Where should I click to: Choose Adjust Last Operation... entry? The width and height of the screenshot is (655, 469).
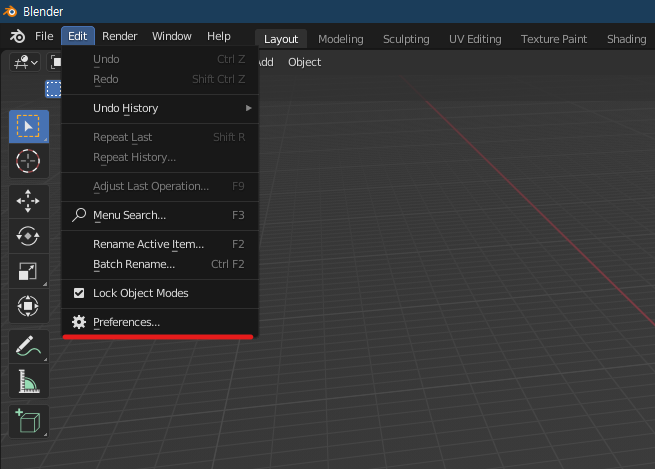pos(160,186)
